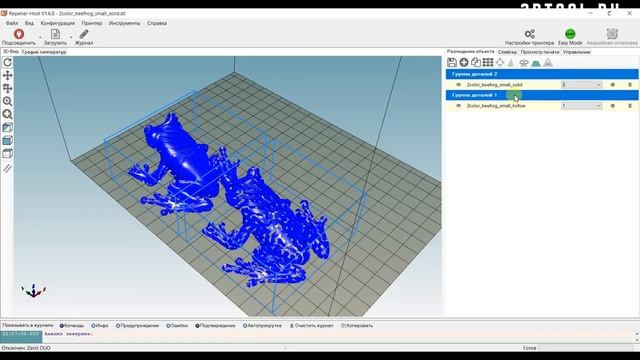Viewport: 640px width, 360px height.
Task: Click the green Cut objects icon
Action: click(536, 62)
